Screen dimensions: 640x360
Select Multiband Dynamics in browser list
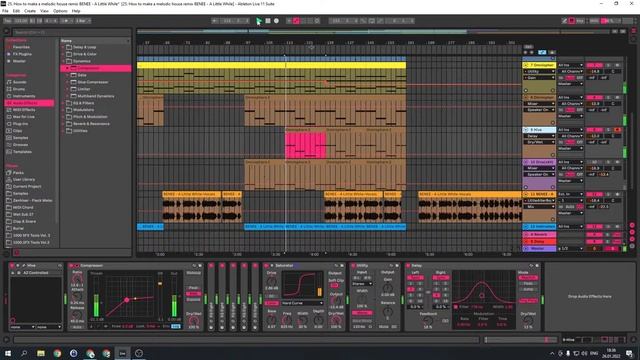coord(96,96)
